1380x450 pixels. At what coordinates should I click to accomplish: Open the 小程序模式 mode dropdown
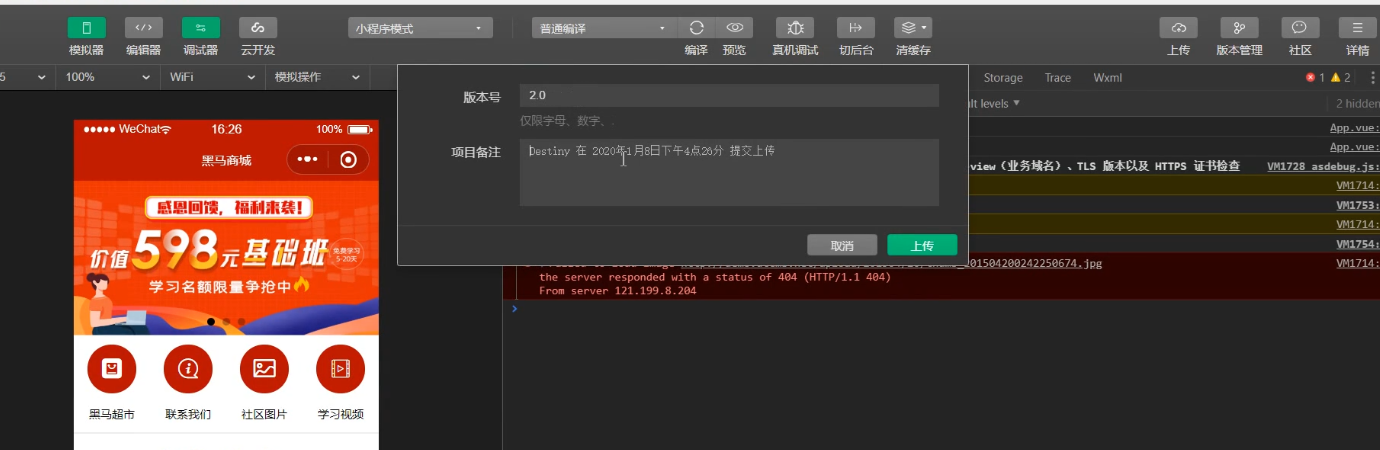(x=420, y=29)
